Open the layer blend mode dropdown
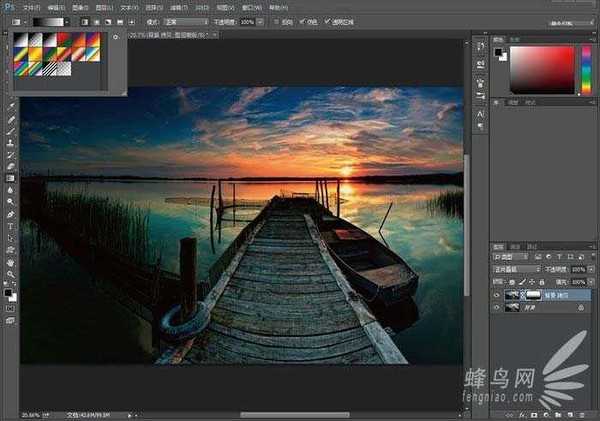The height and width of the screenshot is (421, 600). 515,269
